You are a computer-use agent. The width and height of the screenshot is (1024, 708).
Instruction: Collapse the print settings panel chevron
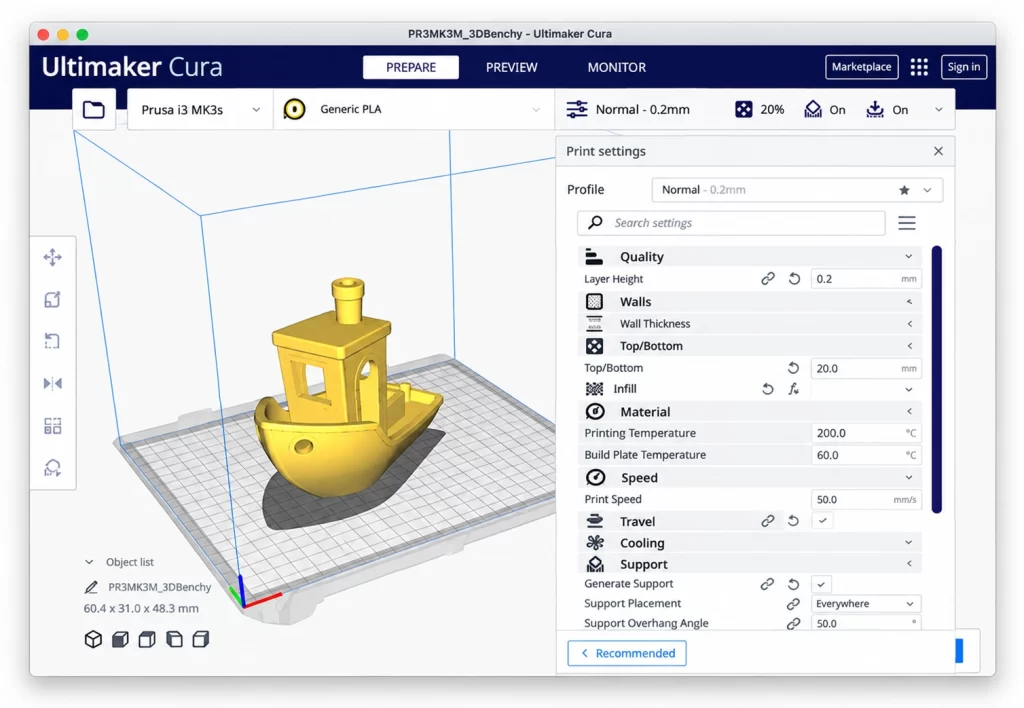938,110
